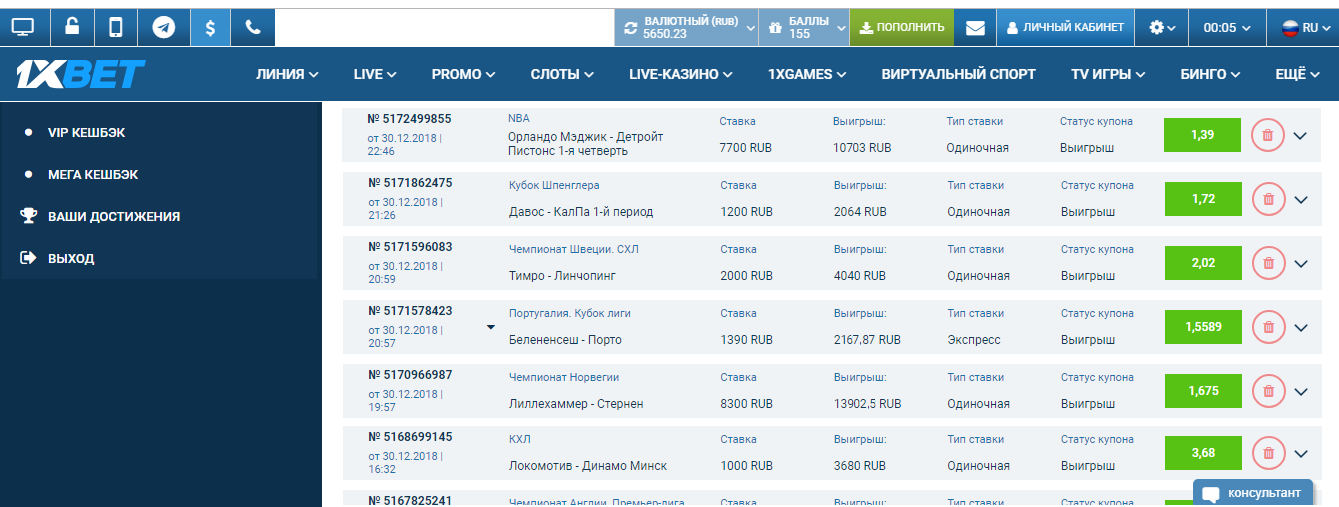The image size is (1339, 507).
Task: Expand details of coupon 5170966987
Action: tap(1300, 392)
